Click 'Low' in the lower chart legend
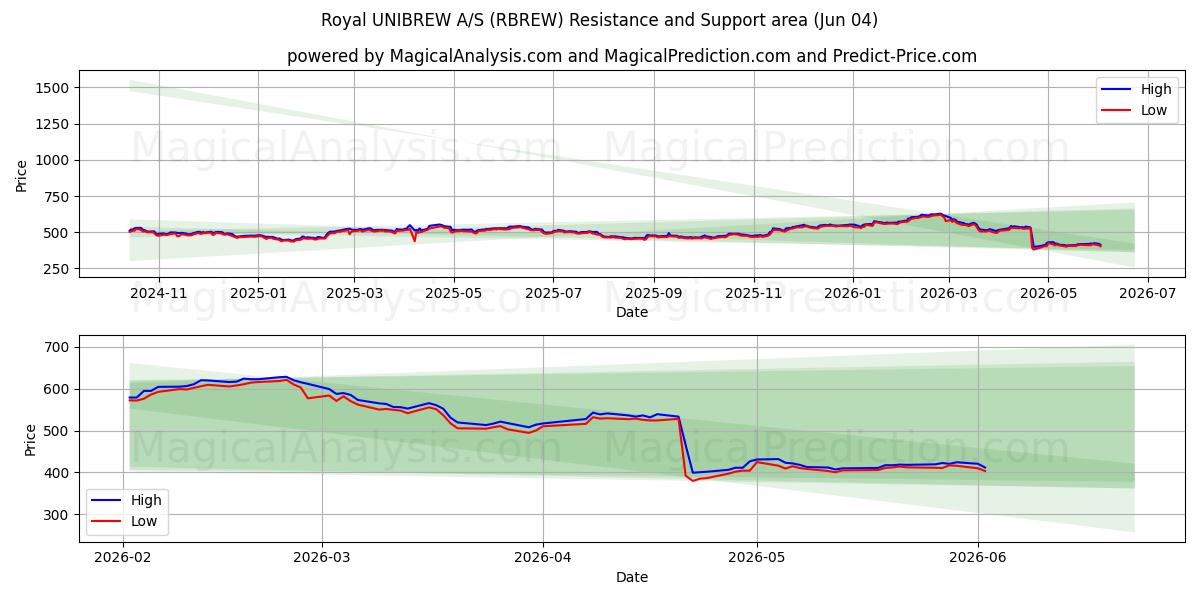Screen dimensions: 1200x600 pos(144,521)
